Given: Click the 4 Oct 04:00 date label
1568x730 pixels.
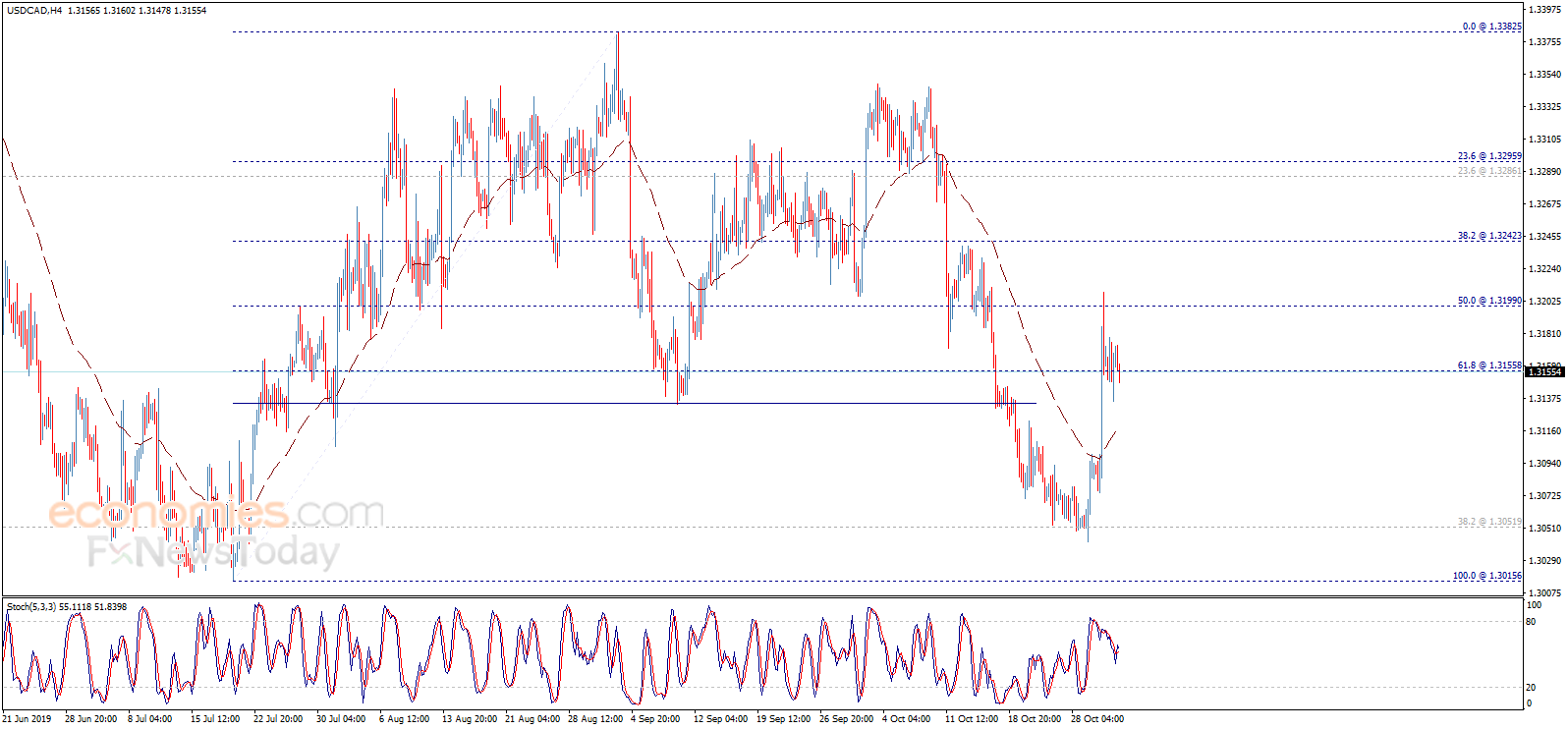Looking at the screenshot, I should [906, 719].
